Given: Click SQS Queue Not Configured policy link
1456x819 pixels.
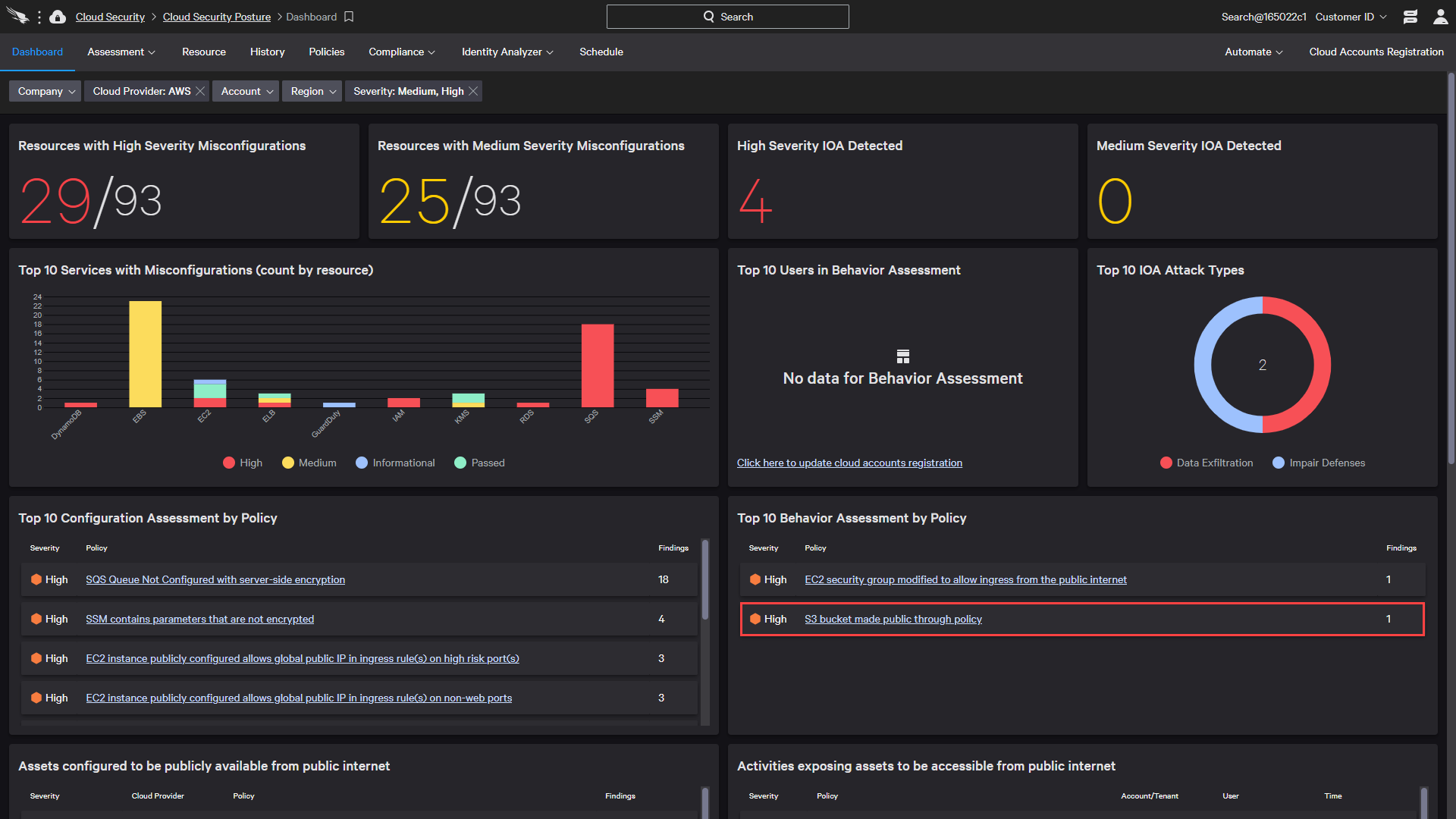Looking at the screenshot, I should pyautogui.click(x=215, y=579).
